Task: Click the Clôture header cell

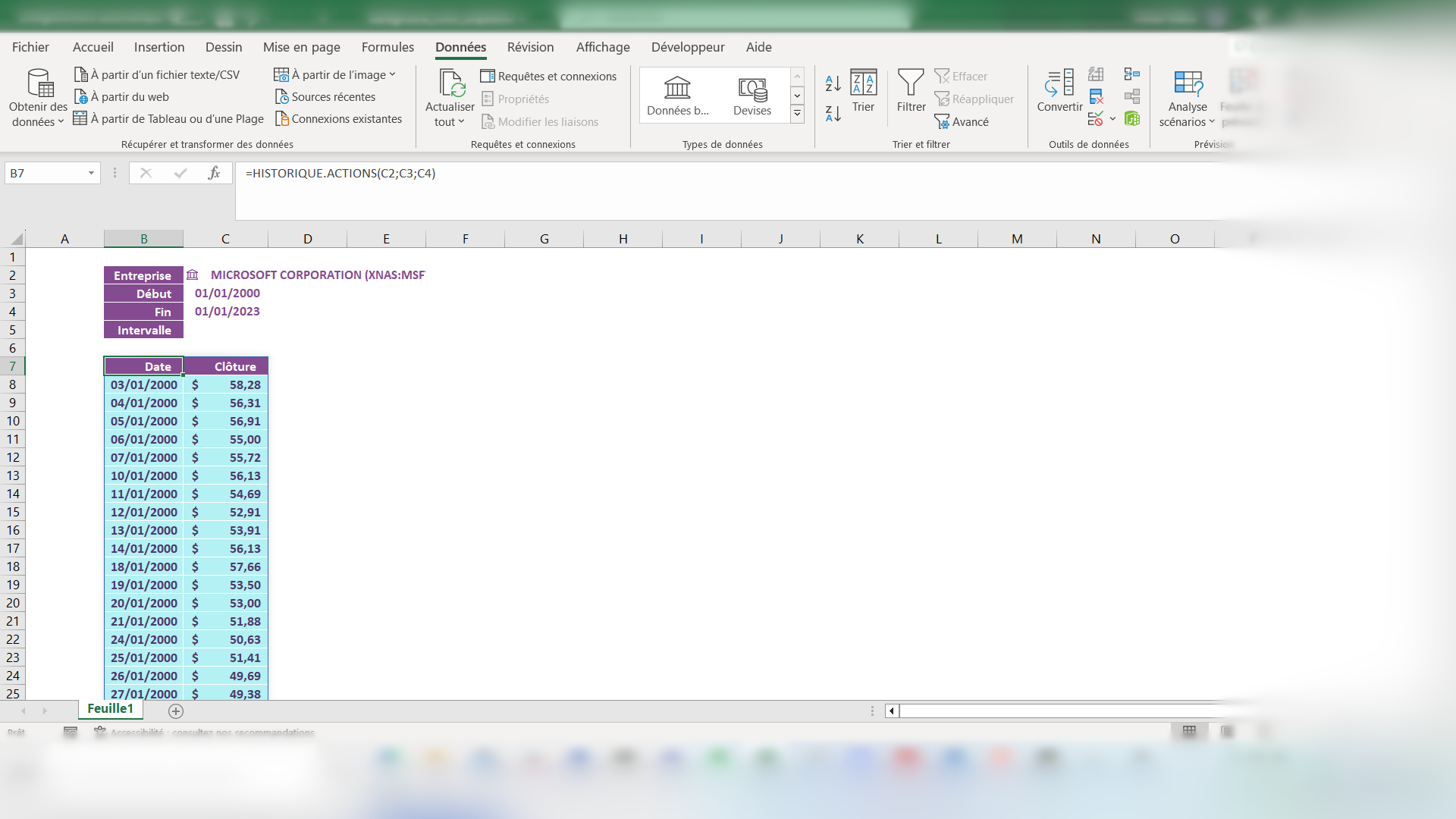Action: coord(226,366)
